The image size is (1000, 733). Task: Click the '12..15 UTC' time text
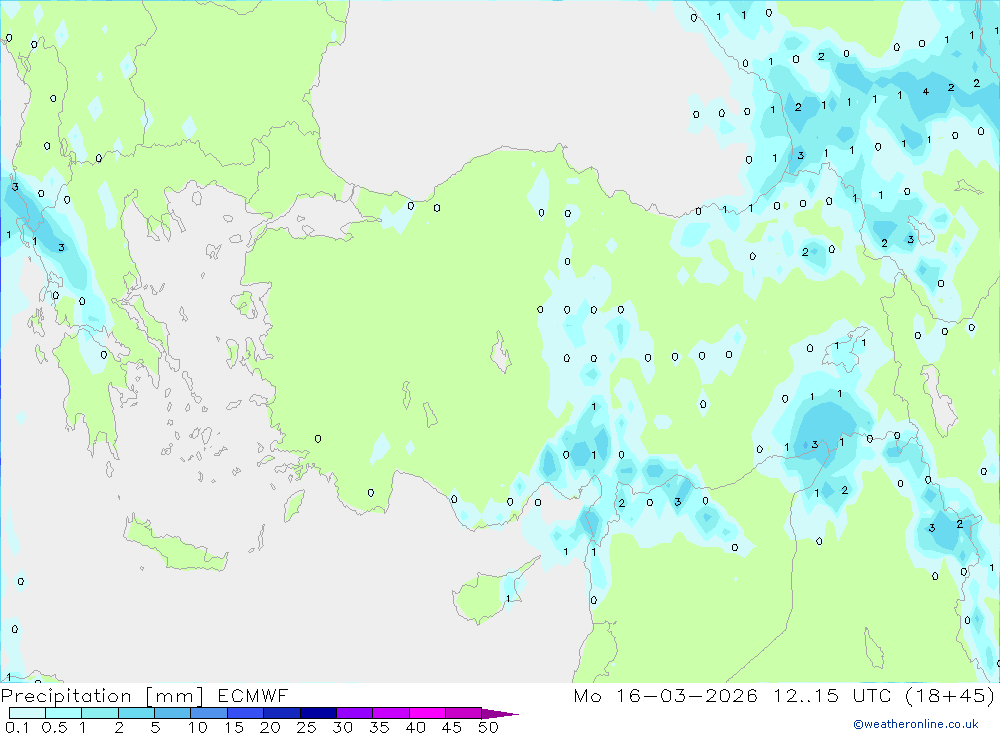(832, 695)
